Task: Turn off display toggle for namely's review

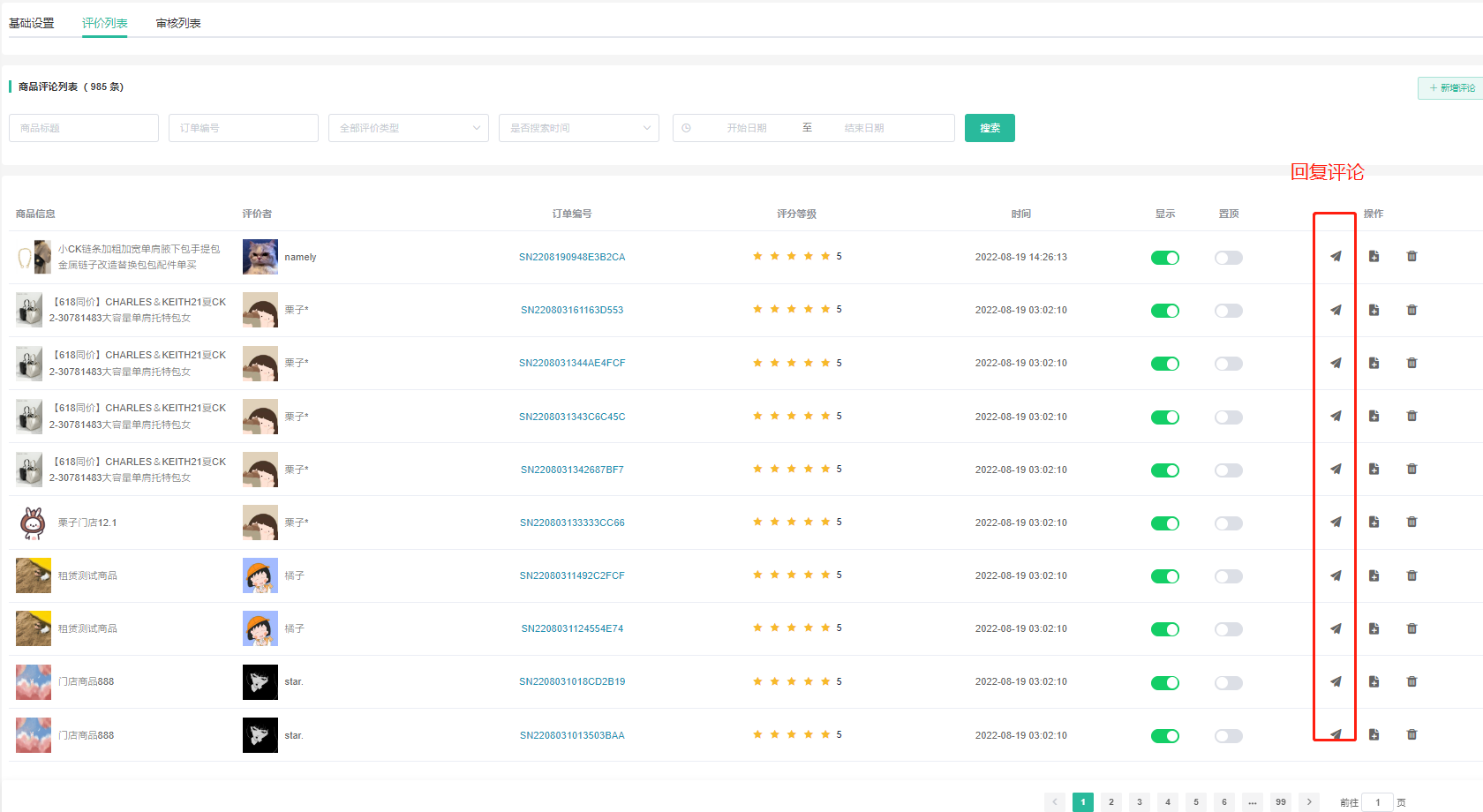Action: [1164, 258]
